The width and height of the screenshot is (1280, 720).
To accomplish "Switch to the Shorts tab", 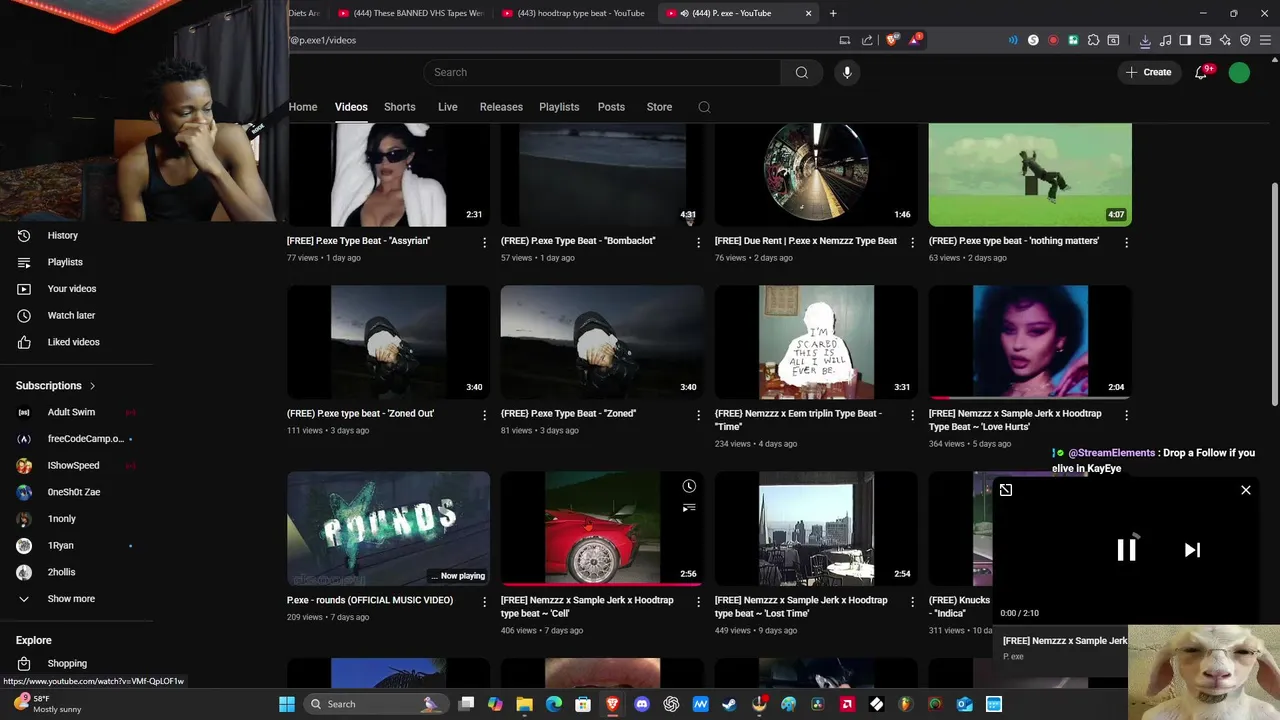I will click(x=399, y=107).
